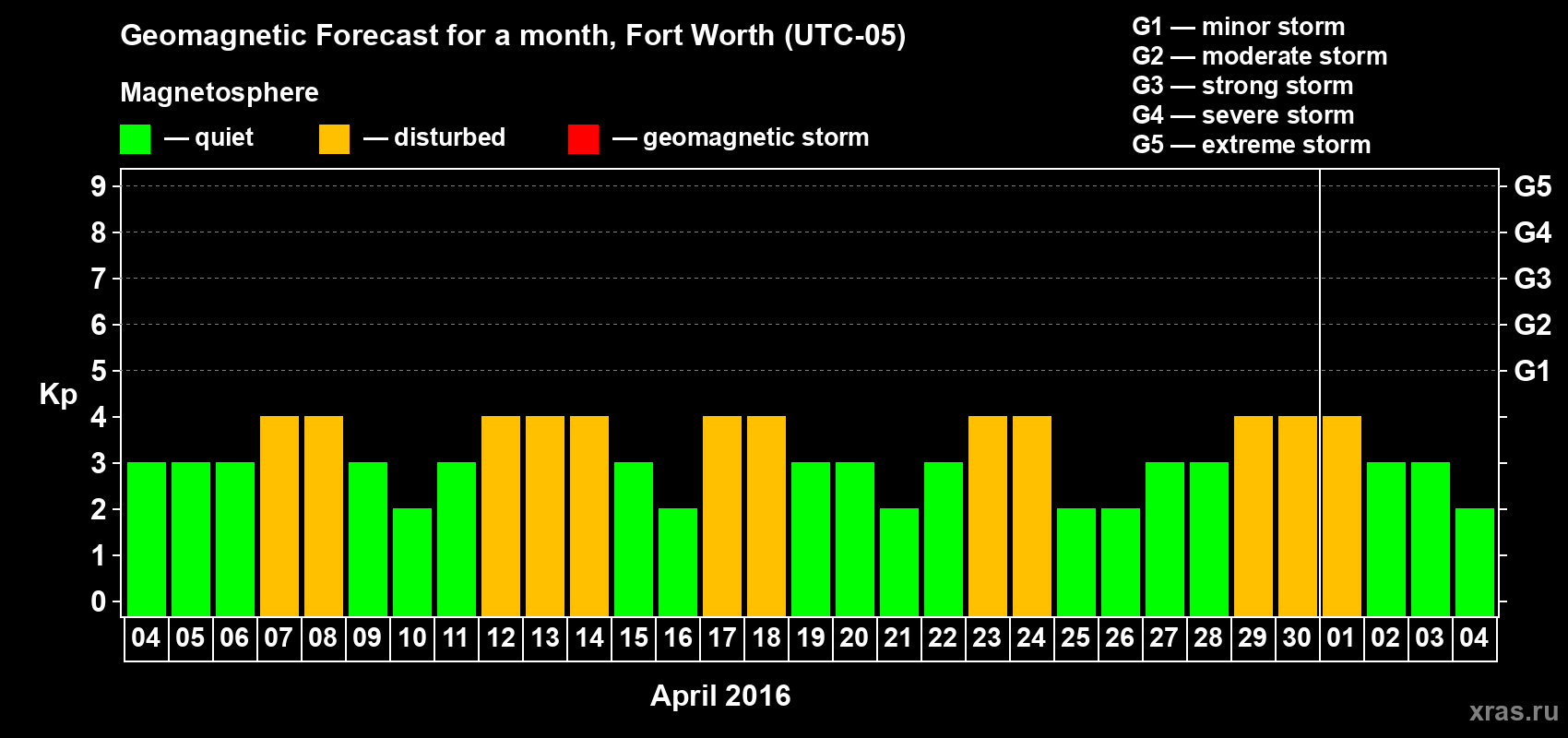Click the date label 19
Screen dimensions: 1568x738
811,638
